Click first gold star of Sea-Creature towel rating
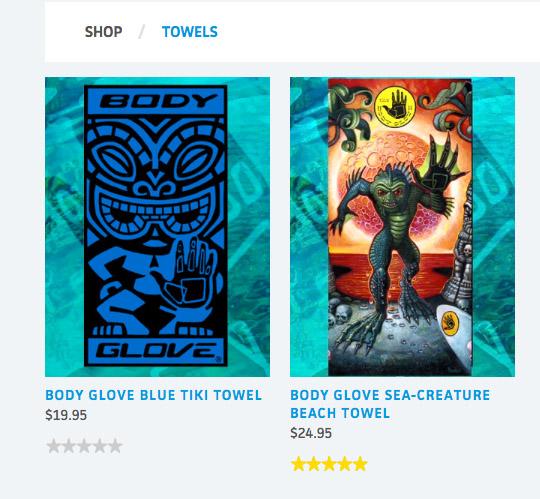The image size is (540, 499). [298, 464]
